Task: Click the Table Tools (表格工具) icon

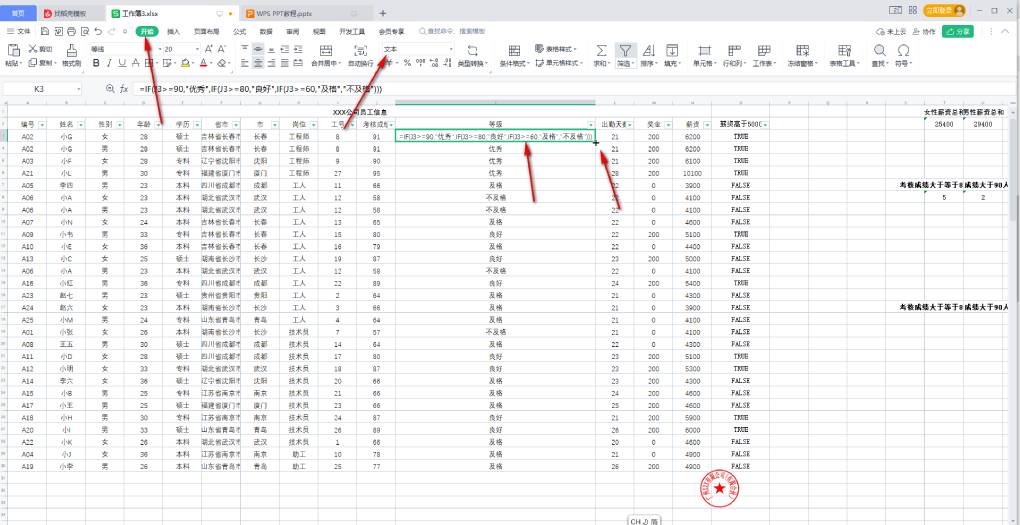Action: 844,50
